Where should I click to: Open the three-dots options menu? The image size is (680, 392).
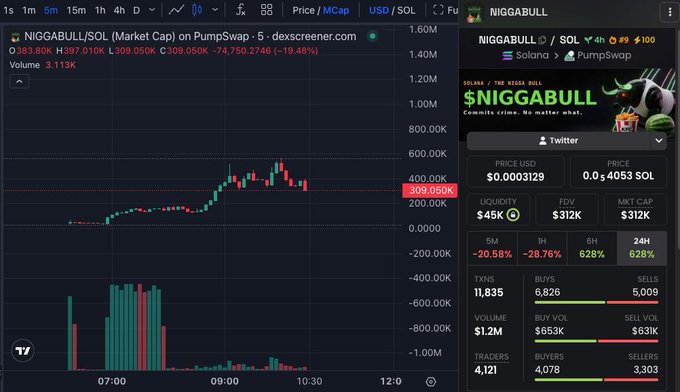[670, 12]
